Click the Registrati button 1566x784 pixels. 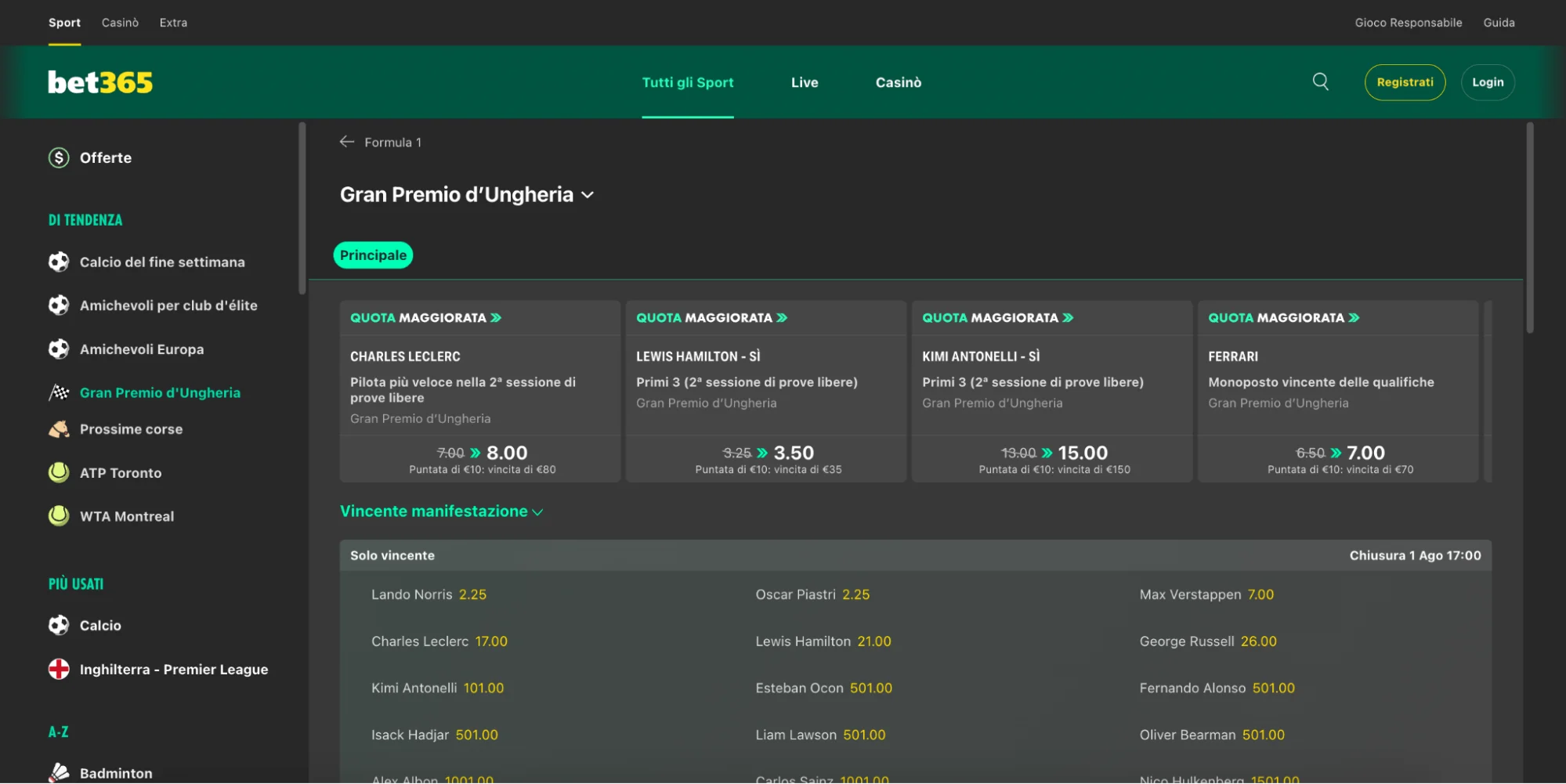(x=1405, y=82)
